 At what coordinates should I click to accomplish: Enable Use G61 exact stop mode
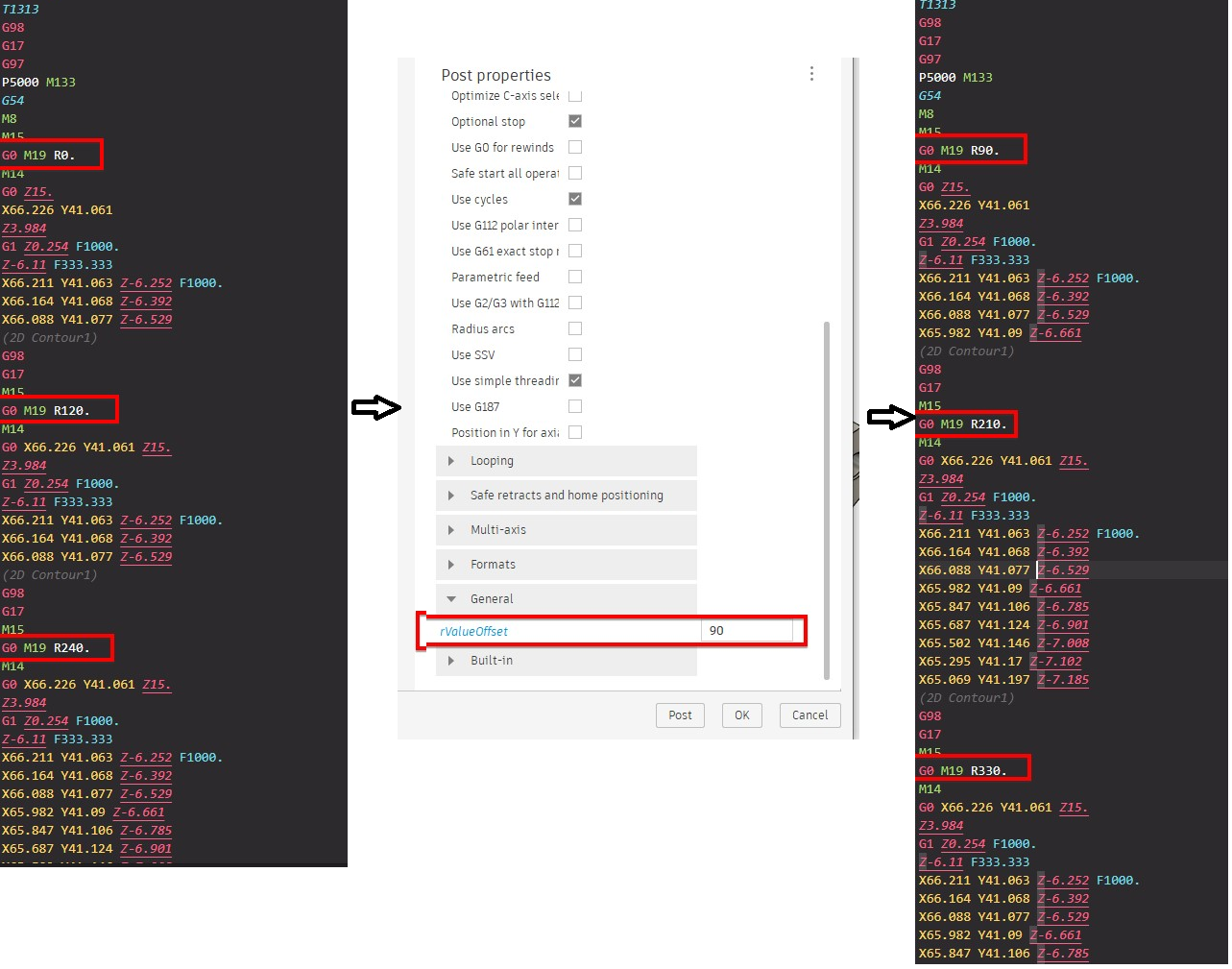pos(575,251)
